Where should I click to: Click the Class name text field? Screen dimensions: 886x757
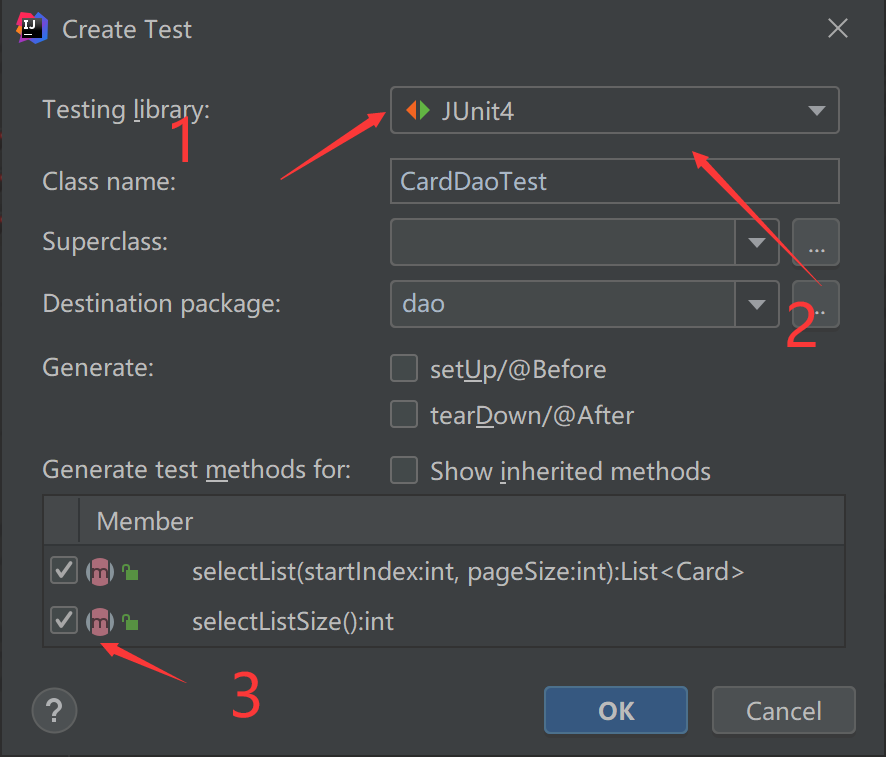614,181
